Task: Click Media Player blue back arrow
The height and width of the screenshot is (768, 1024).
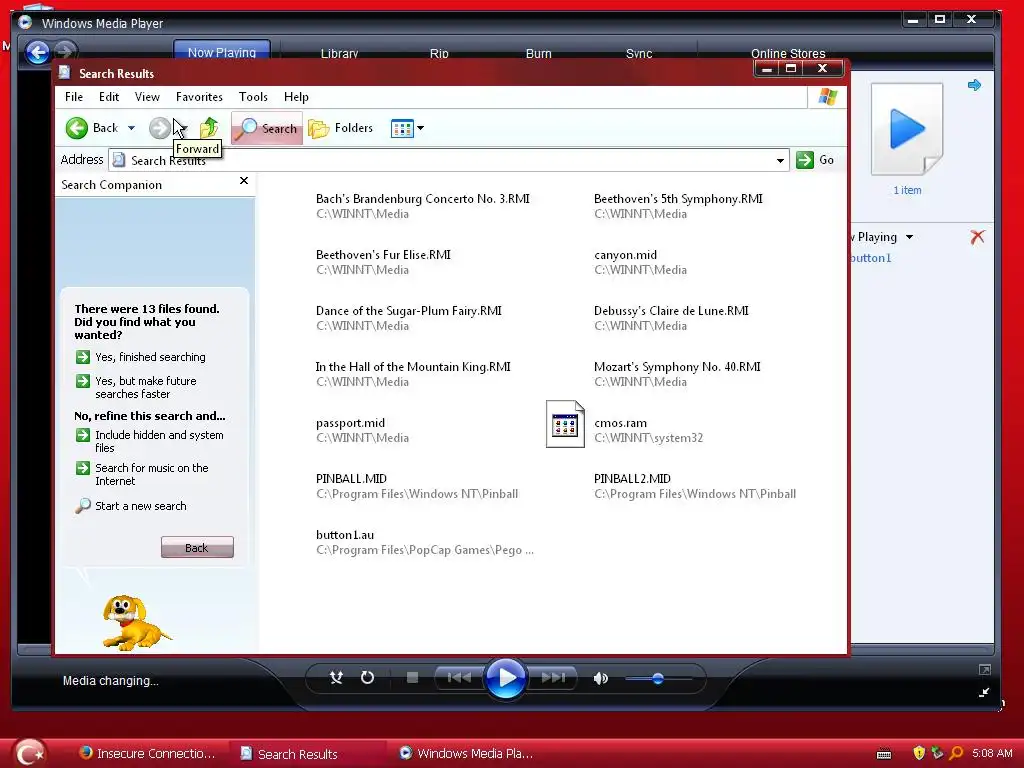Action: 37,52
